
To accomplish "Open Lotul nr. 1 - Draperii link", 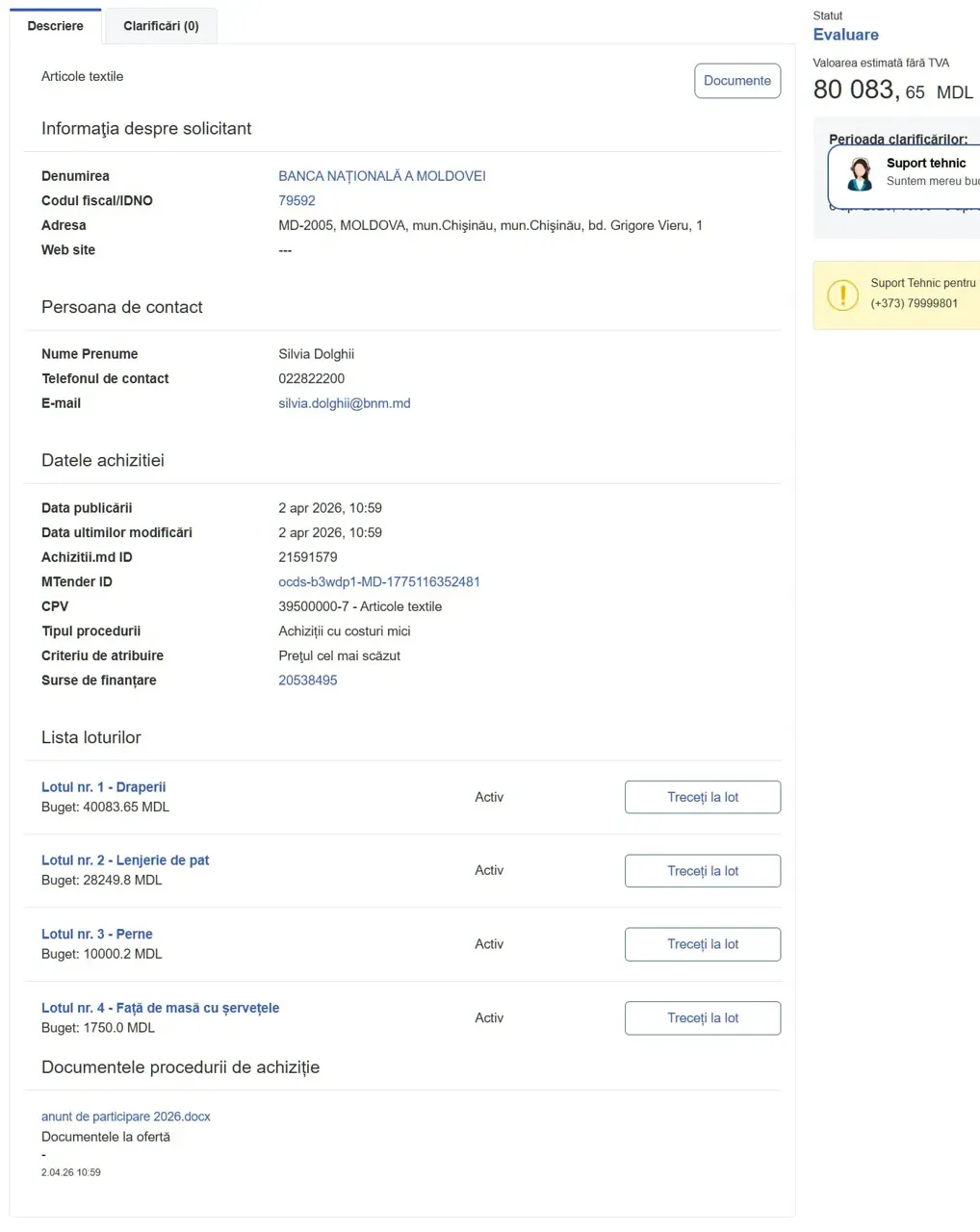I will 103,787.
